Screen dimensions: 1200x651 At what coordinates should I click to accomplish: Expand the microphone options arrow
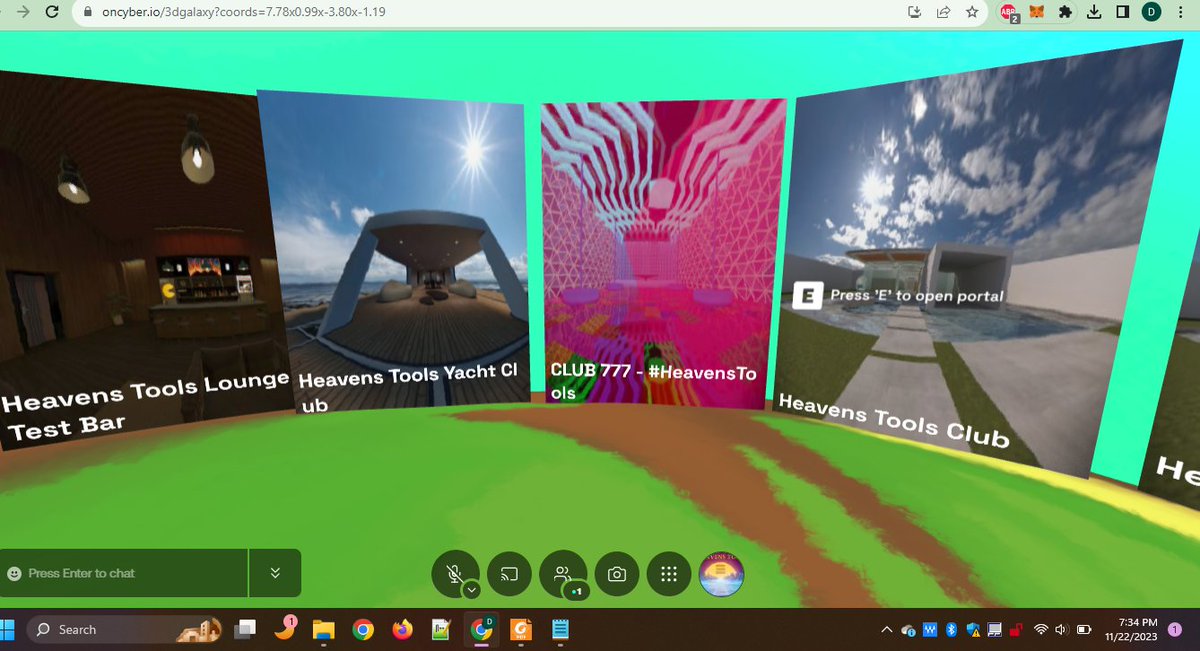click(473, 590)
